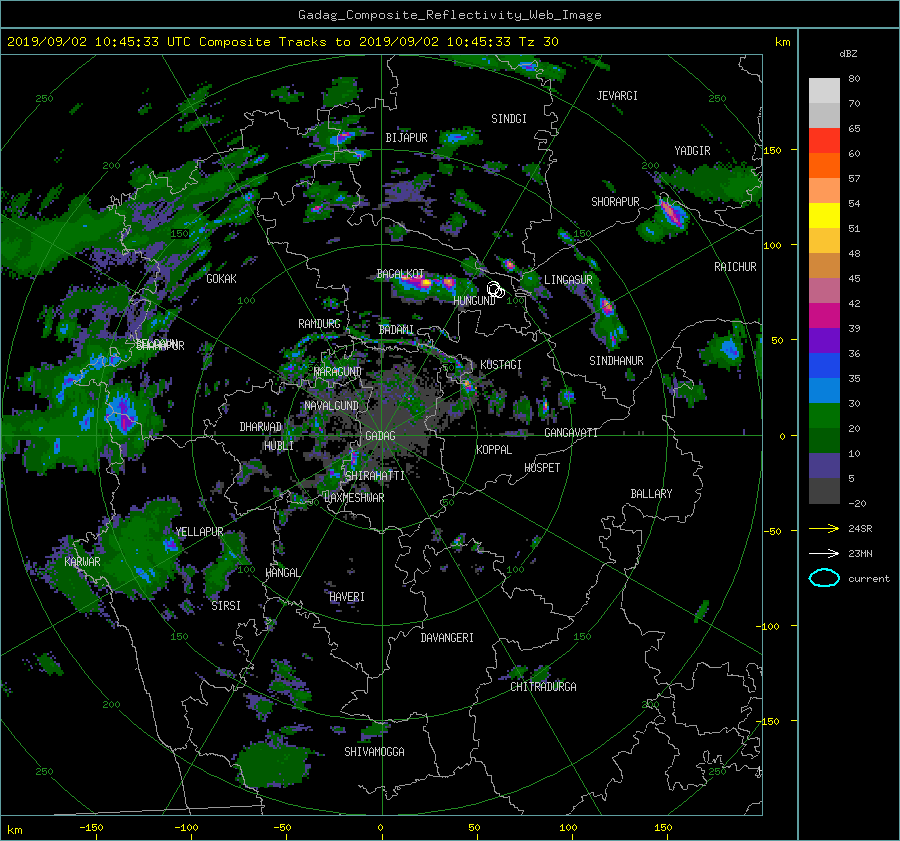Select the dark gray -20 to 5 dBZ swatch
Image resolution: width=900 pixels, height=841 pixels.
pyautogui.click(x=824, y=490)
